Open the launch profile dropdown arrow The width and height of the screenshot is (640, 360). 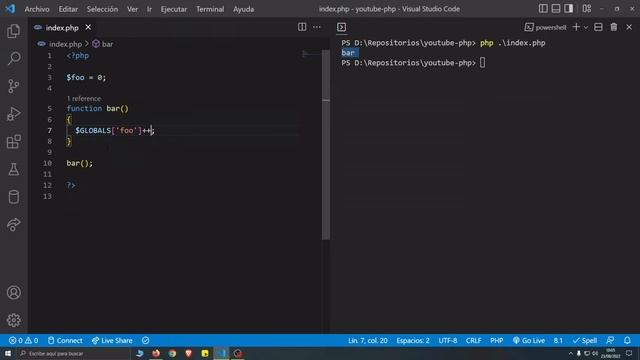586,27
